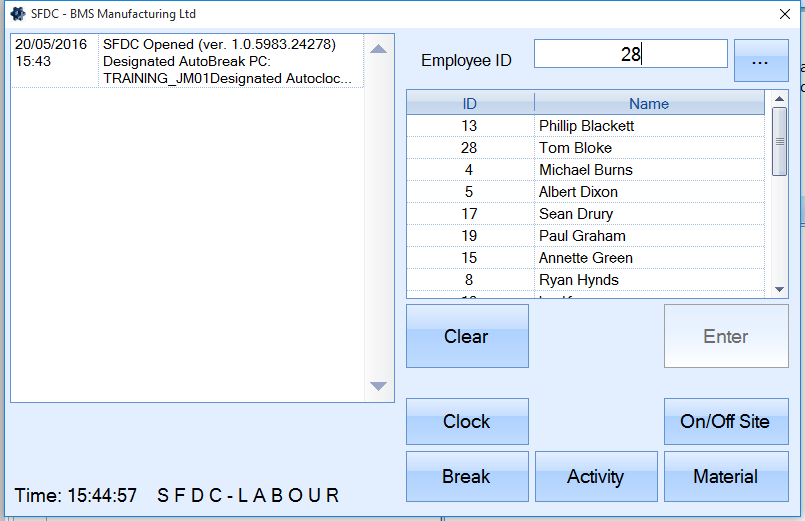Select Tom Bloke row in the list
This screenshot has height=521, width=805.
(x=575, y=148)
